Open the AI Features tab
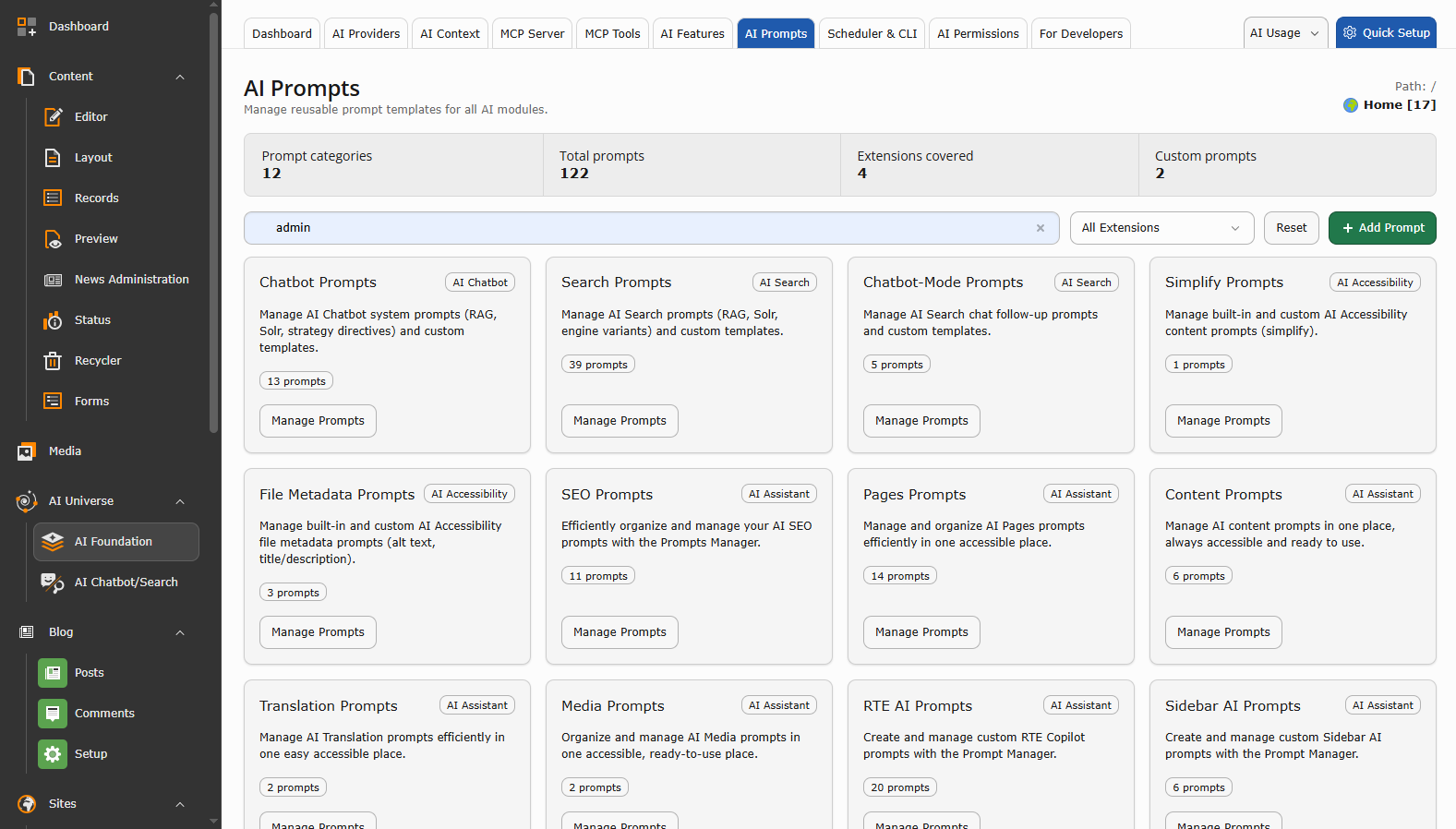The width and height of the screenshot is (1456, 829). pyautogui.click(x=692, y=34)
